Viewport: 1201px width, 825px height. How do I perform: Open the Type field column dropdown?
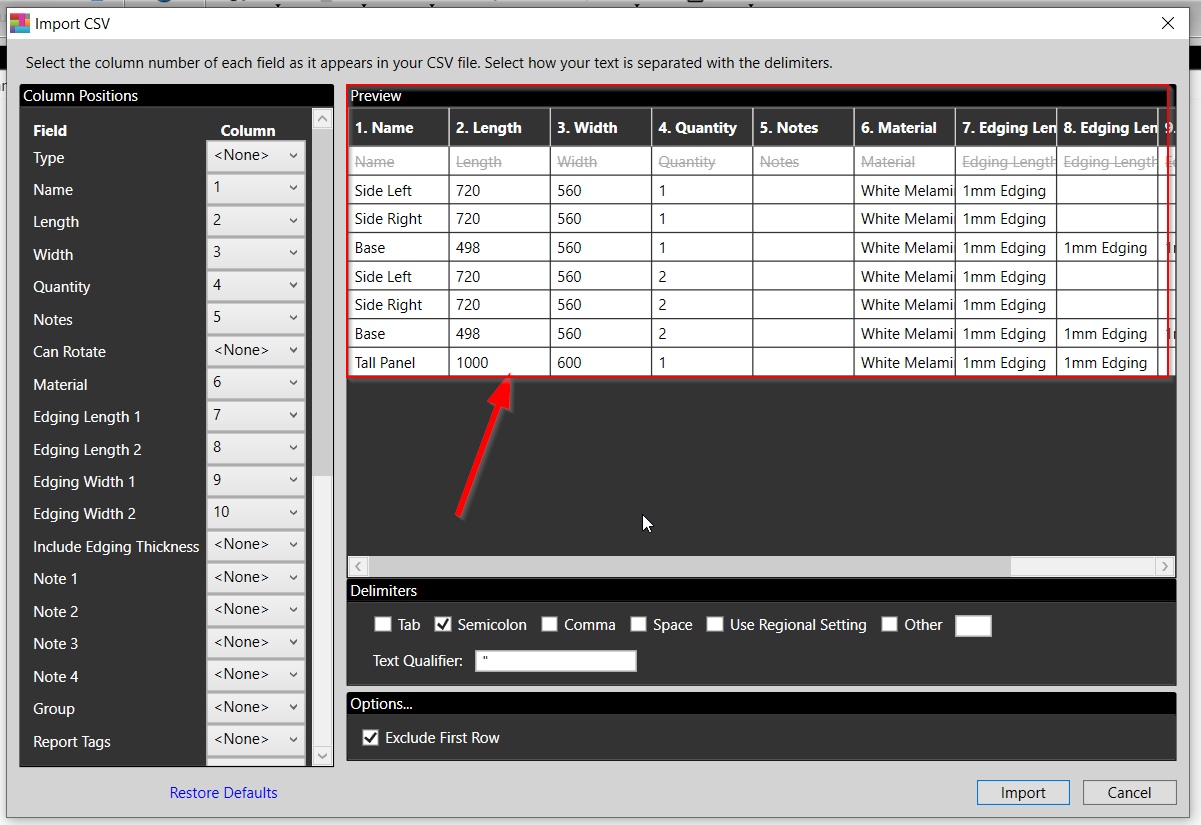pos(256,155)
